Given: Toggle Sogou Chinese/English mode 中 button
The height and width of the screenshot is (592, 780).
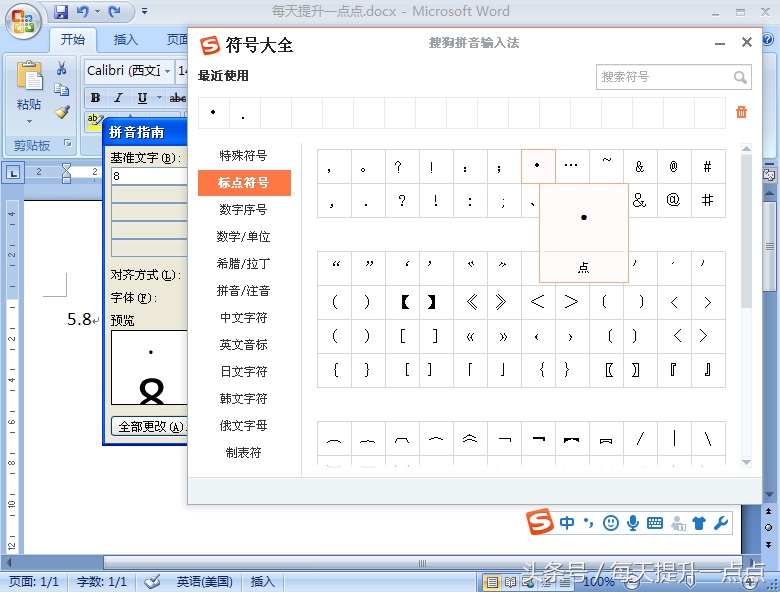Looking at the screenshot, I should (x=567, y=523).
